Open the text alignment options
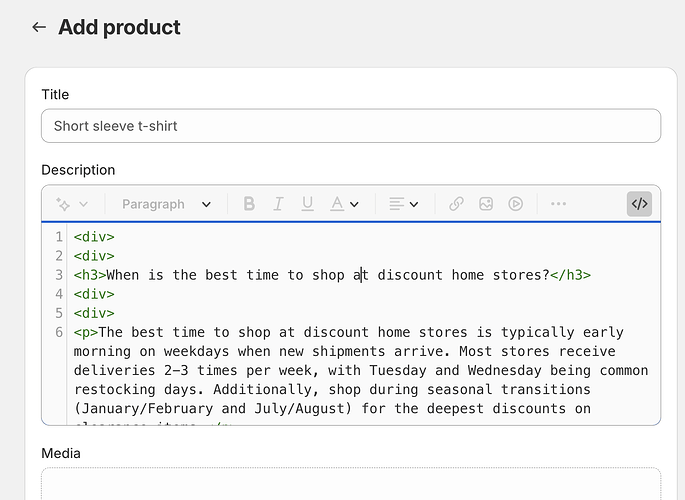The width and height of the screenshot is (685, 500). point(404,204)
